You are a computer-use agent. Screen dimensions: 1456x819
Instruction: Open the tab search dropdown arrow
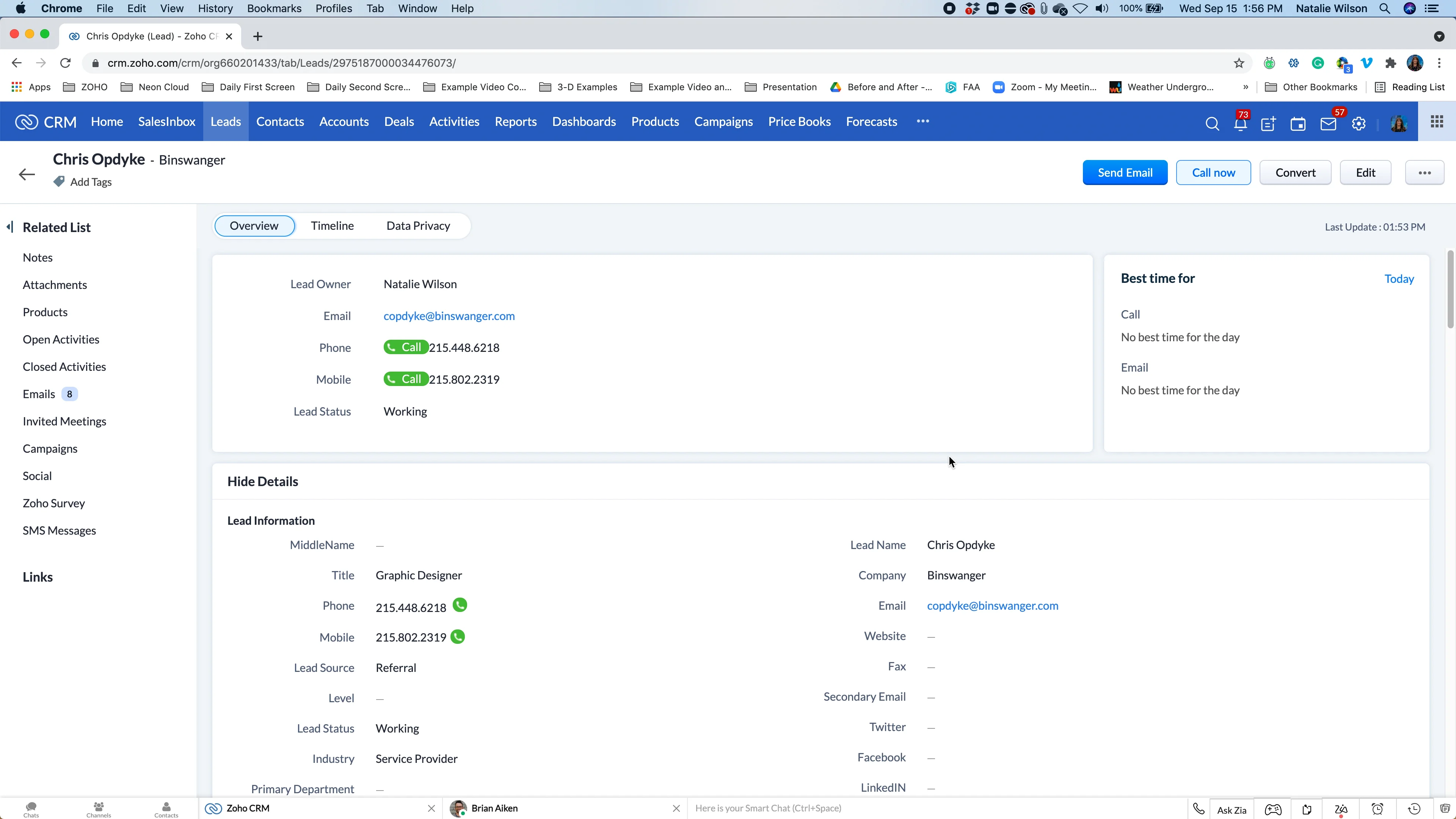[1439, 36]
